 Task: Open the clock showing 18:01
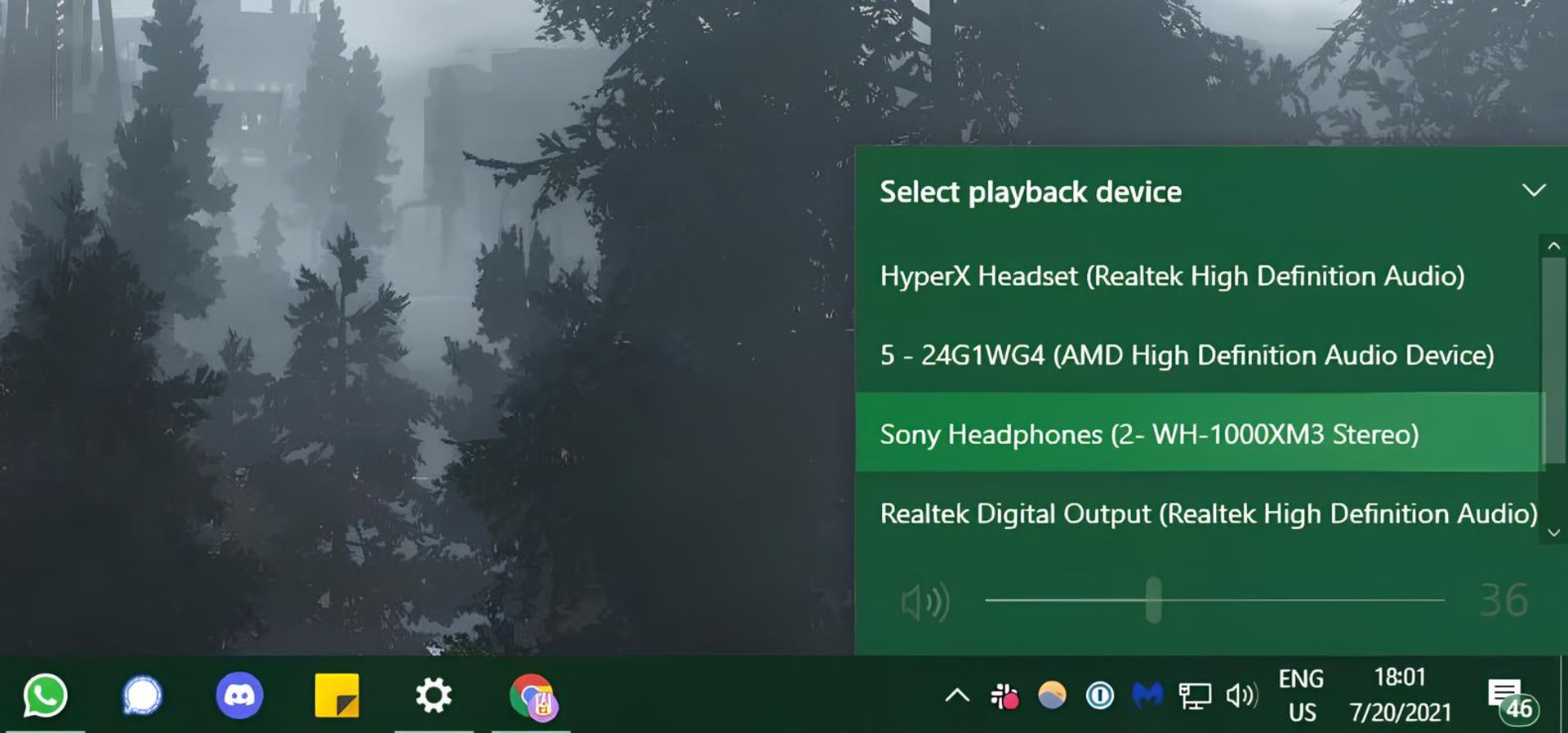coord(1400,695)
